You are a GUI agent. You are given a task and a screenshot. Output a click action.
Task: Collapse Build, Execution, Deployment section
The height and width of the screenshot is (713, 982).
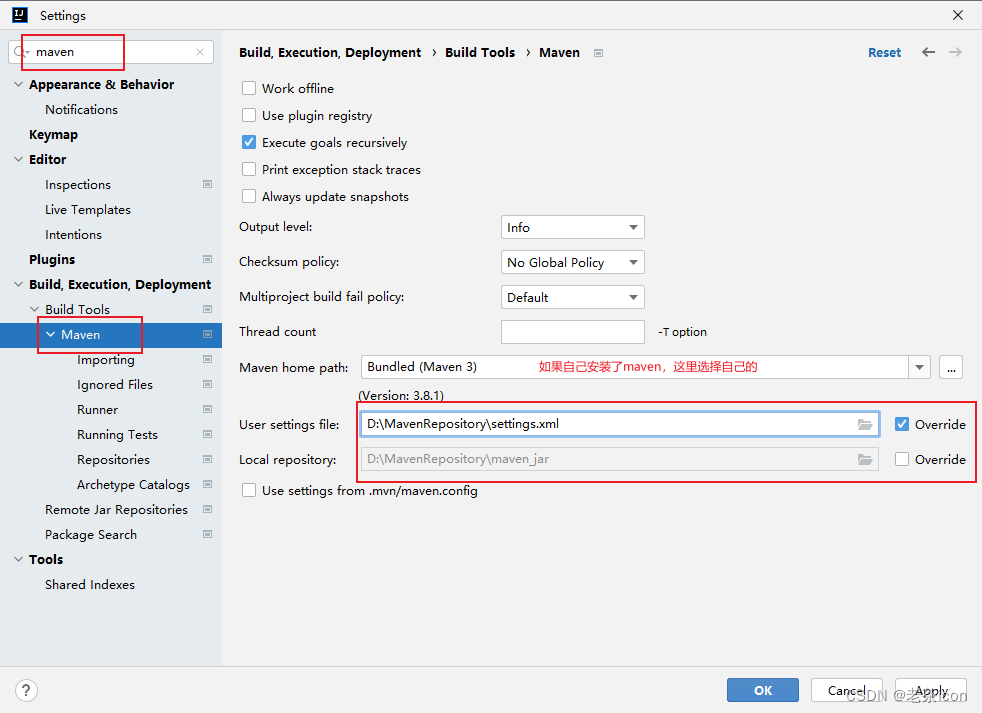point(18,284)
